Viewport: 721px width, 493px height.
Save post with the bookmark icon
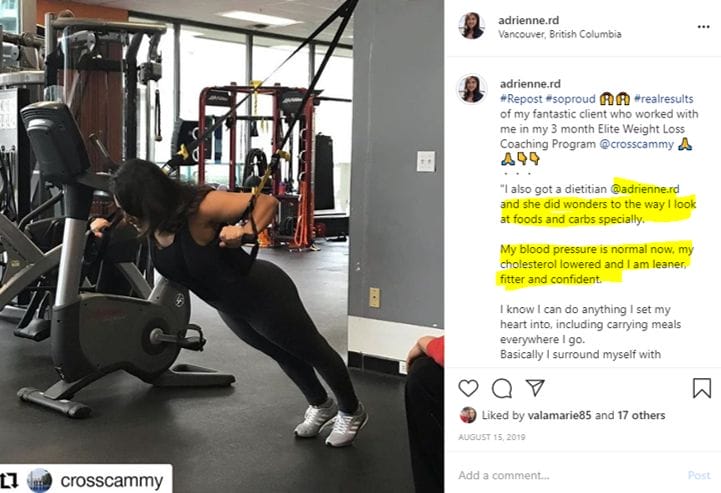point(702,388)
